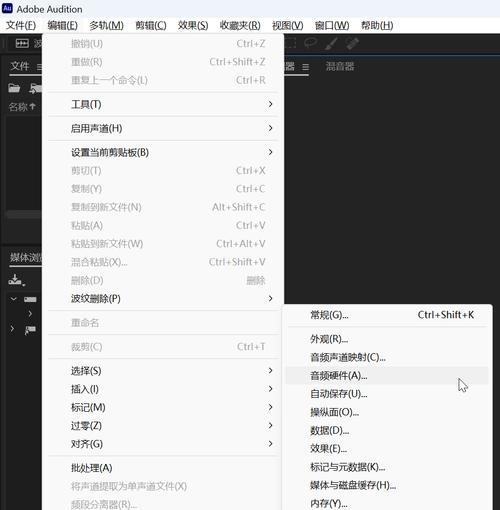Expand the 波纹删除(P) submenu

pos(163,298)
